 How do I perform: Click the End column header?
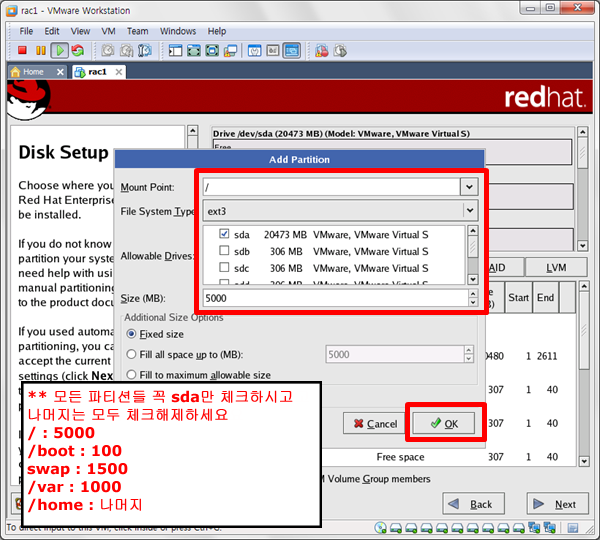coord(546,298)
